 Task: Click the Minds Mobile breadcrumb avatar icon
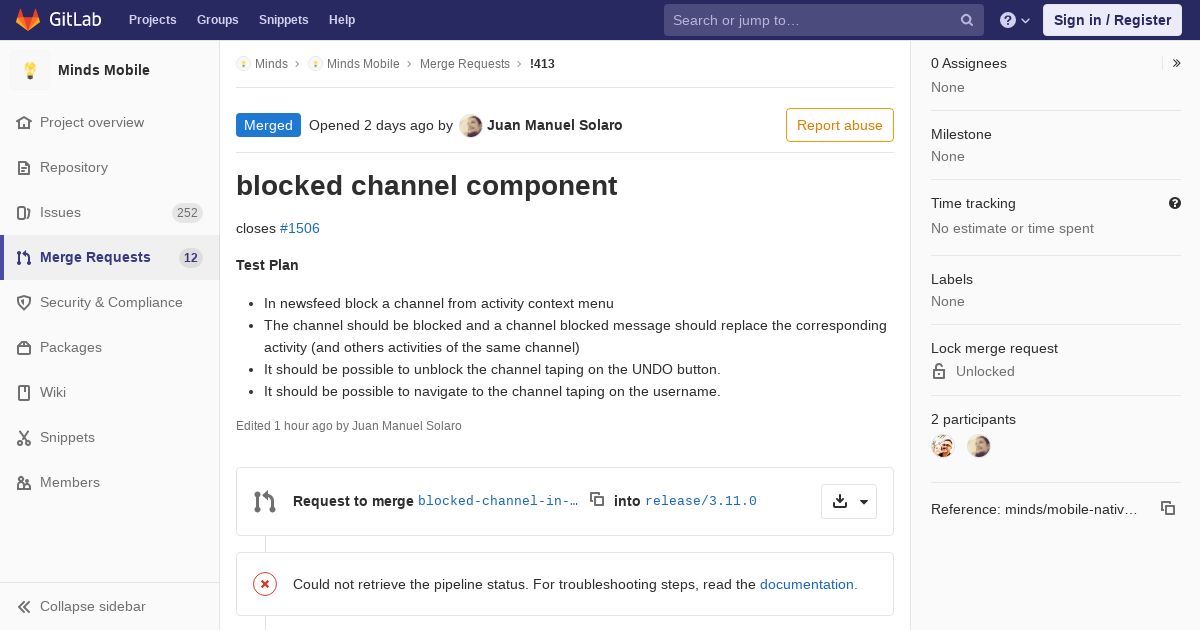point(315,63)
